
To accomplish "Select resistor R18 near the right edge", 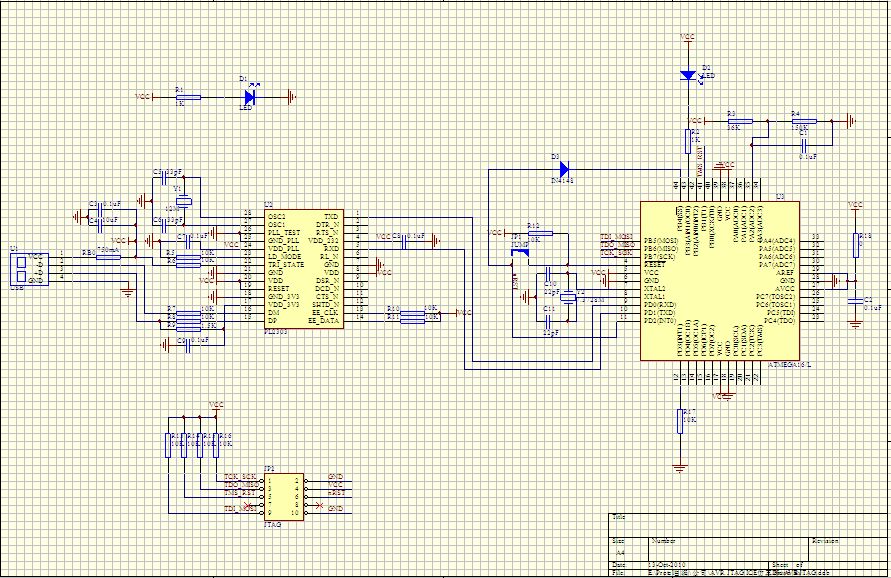I will click(856, 245).
